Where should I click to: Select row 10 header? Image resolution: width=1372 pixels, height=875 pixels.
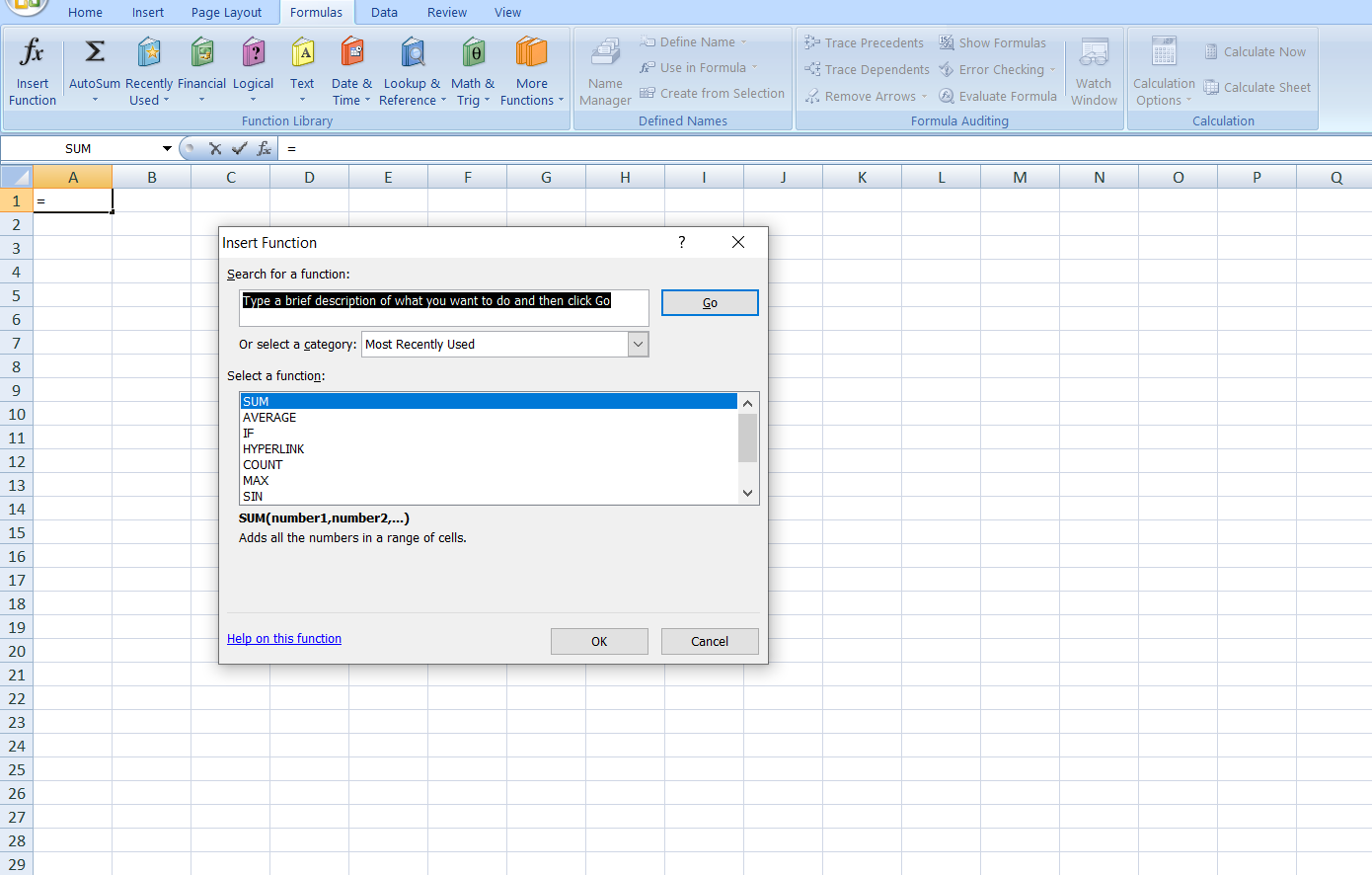click(16, 414)
